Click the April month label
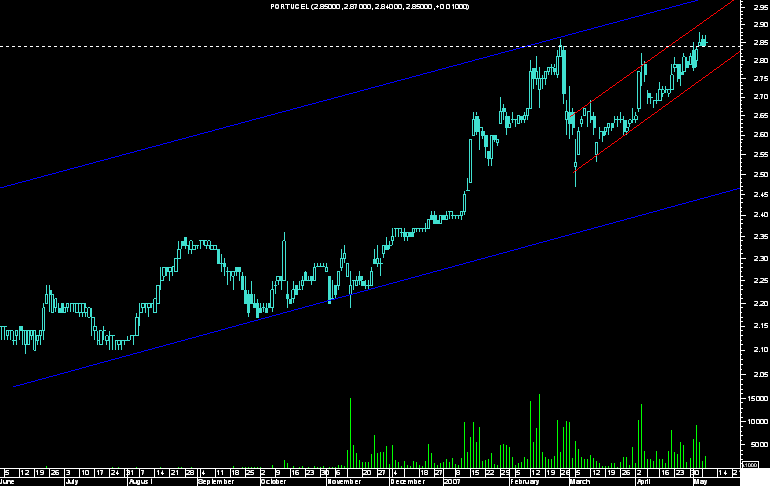This screenshot has width=770, height=486. click(643, 482)
